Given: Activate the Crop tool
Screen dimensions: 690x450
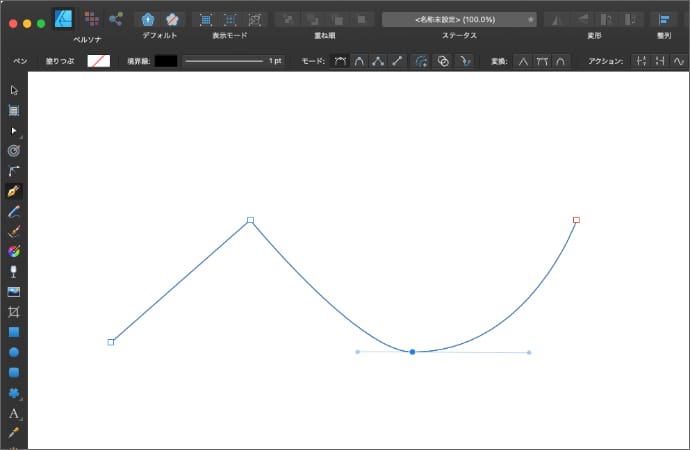Looking at the screenshot, I should tap(14, 312).
